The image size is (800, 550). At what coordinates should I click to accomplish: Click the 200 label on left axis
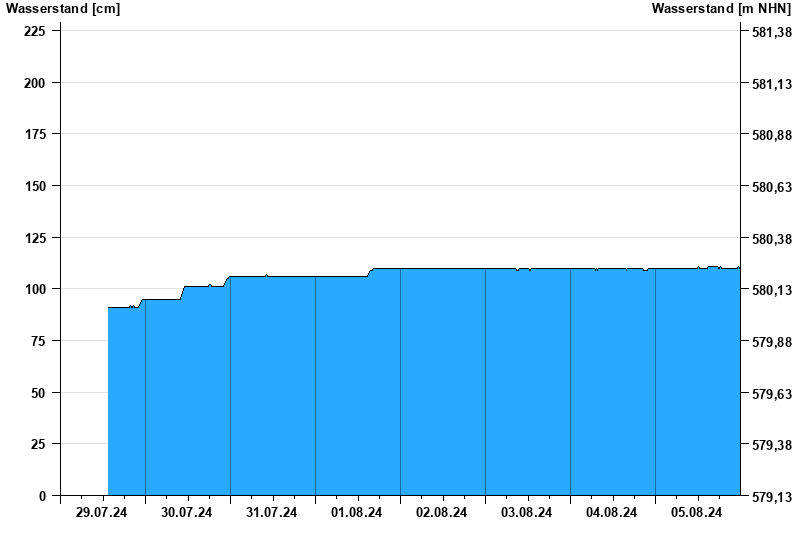pos(35,83)
